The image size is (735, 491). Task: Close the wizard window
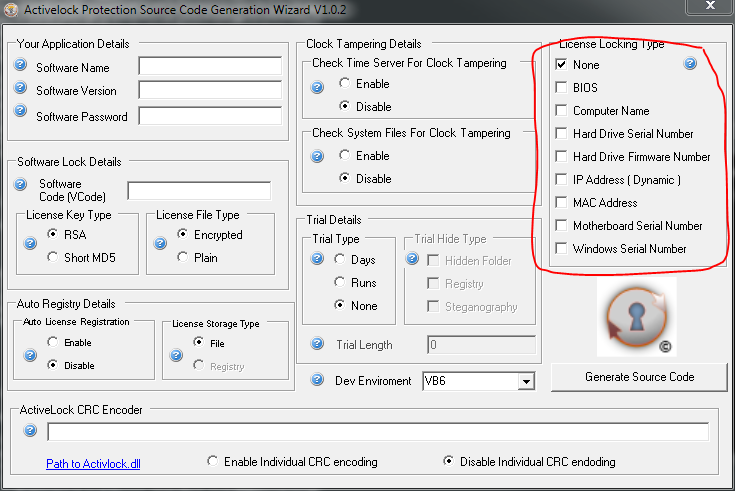(710, 6)
